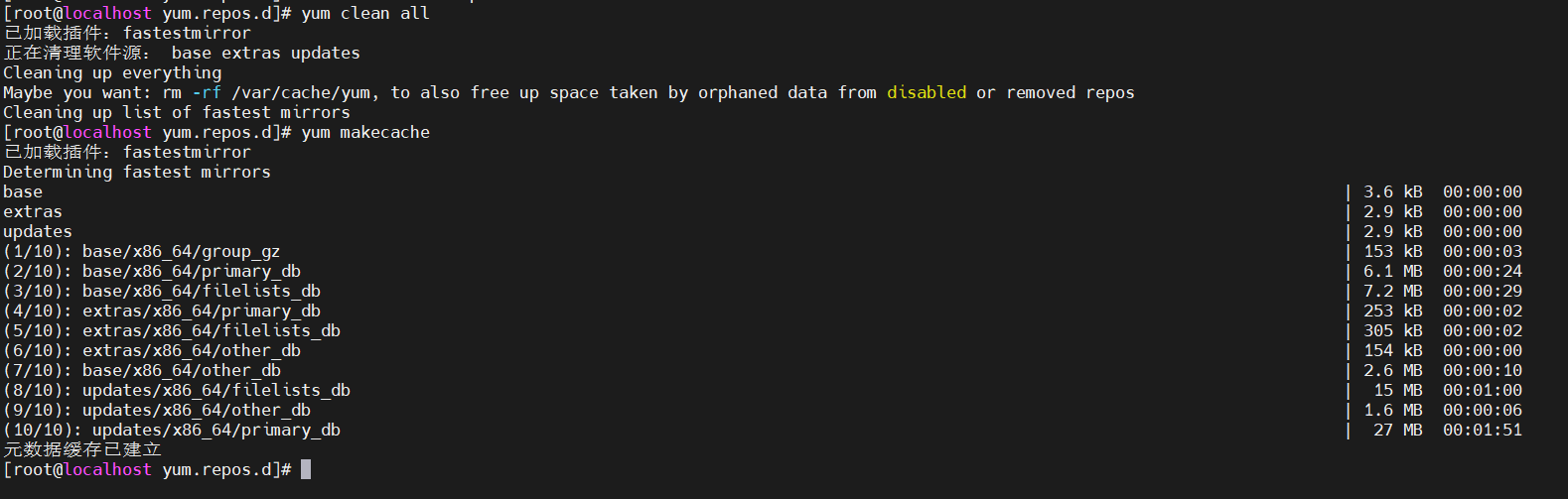Image resolution: width=1568 pixels, height=499 pixels.
Task: Click the 'base/x86_64/group_gz' entry
Action: coord(181,251)
